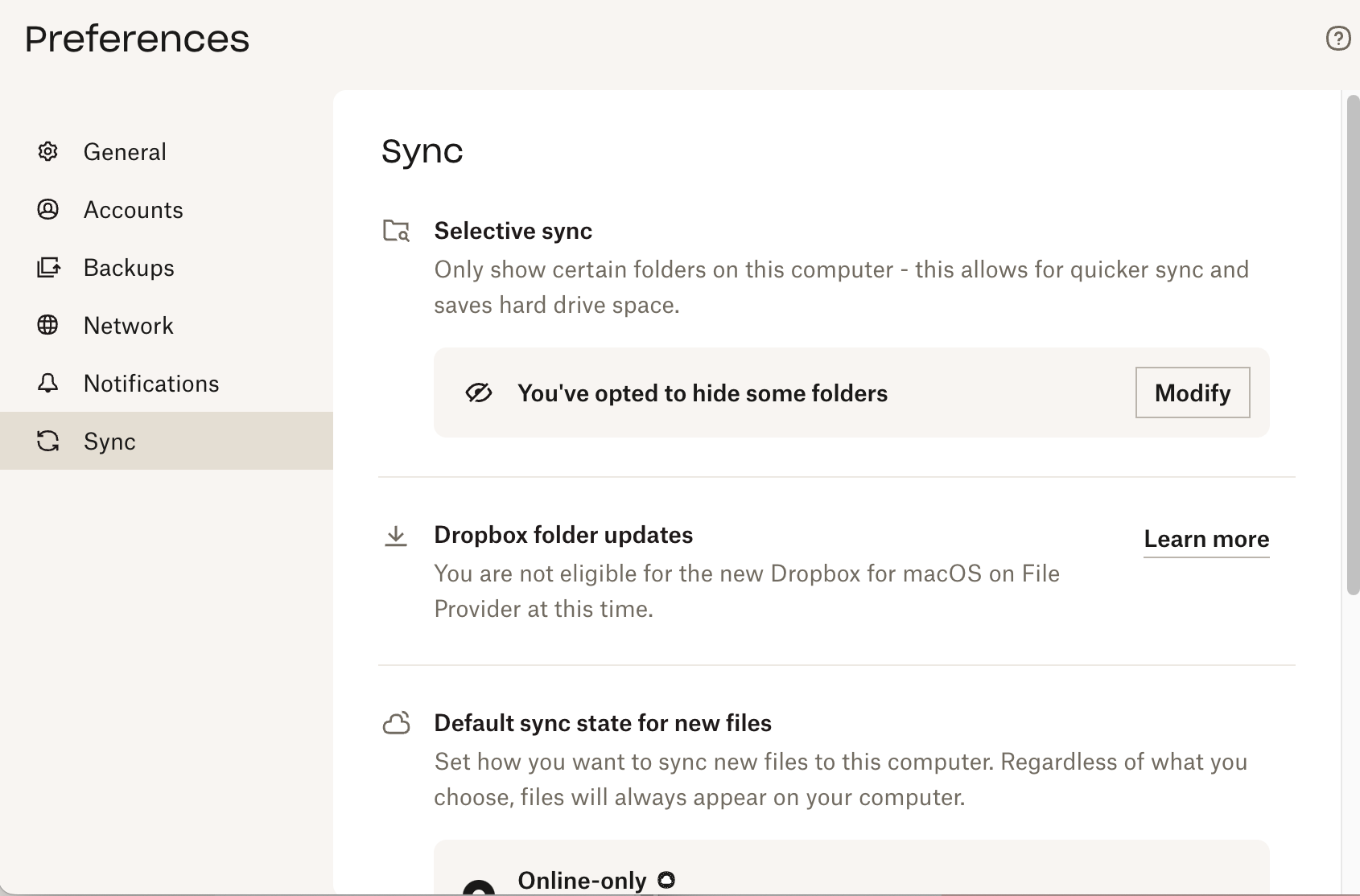Open the General preferences tab
1360x896 pixels.
(125, 152)
